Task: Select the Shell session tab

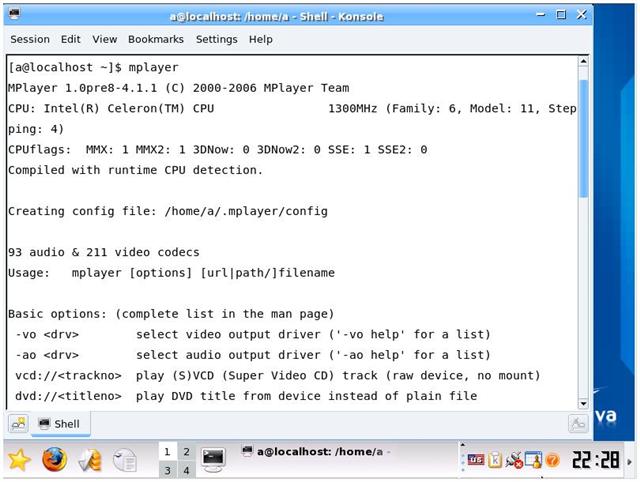Action: pyautogui.click(x=60, y=424)
